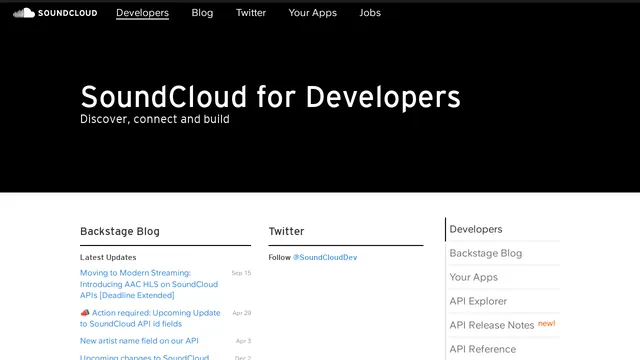Click the 'Latest Updates' label
Screen dimensions: 640x360
pyautogui.click(x=108, y=258)
